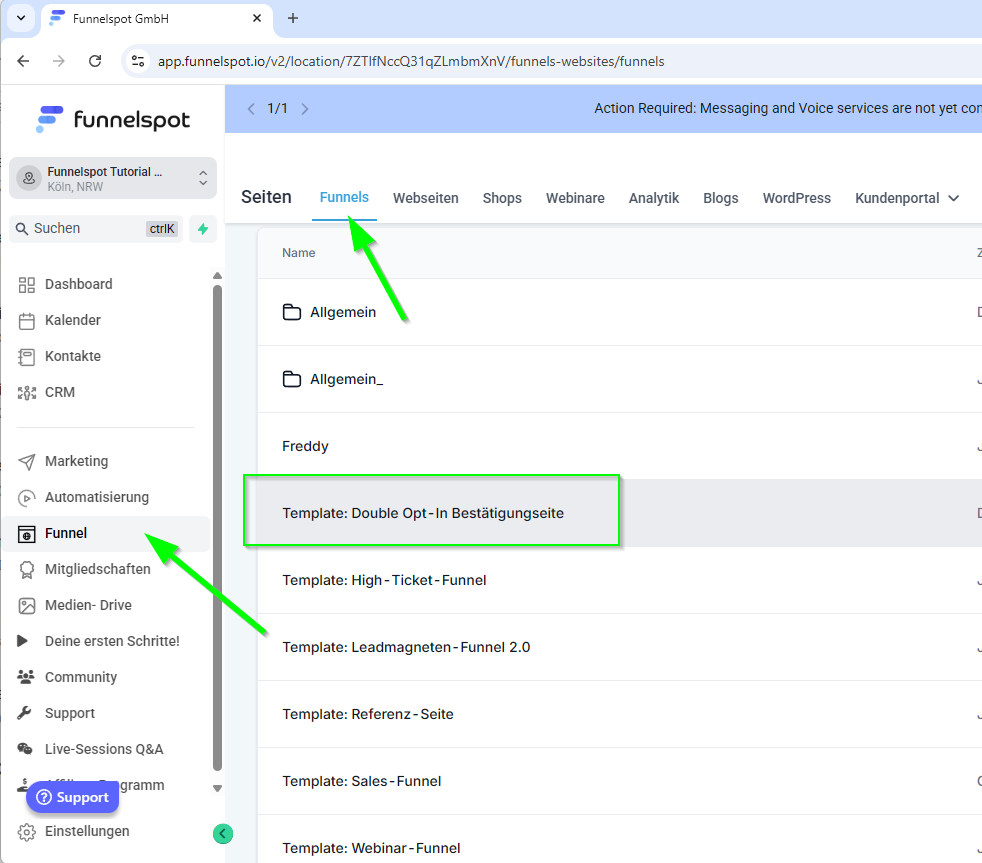Screen dimensions: 982x863
Task: Click the sidebar scrollbar down arrow
Action: 217,788
